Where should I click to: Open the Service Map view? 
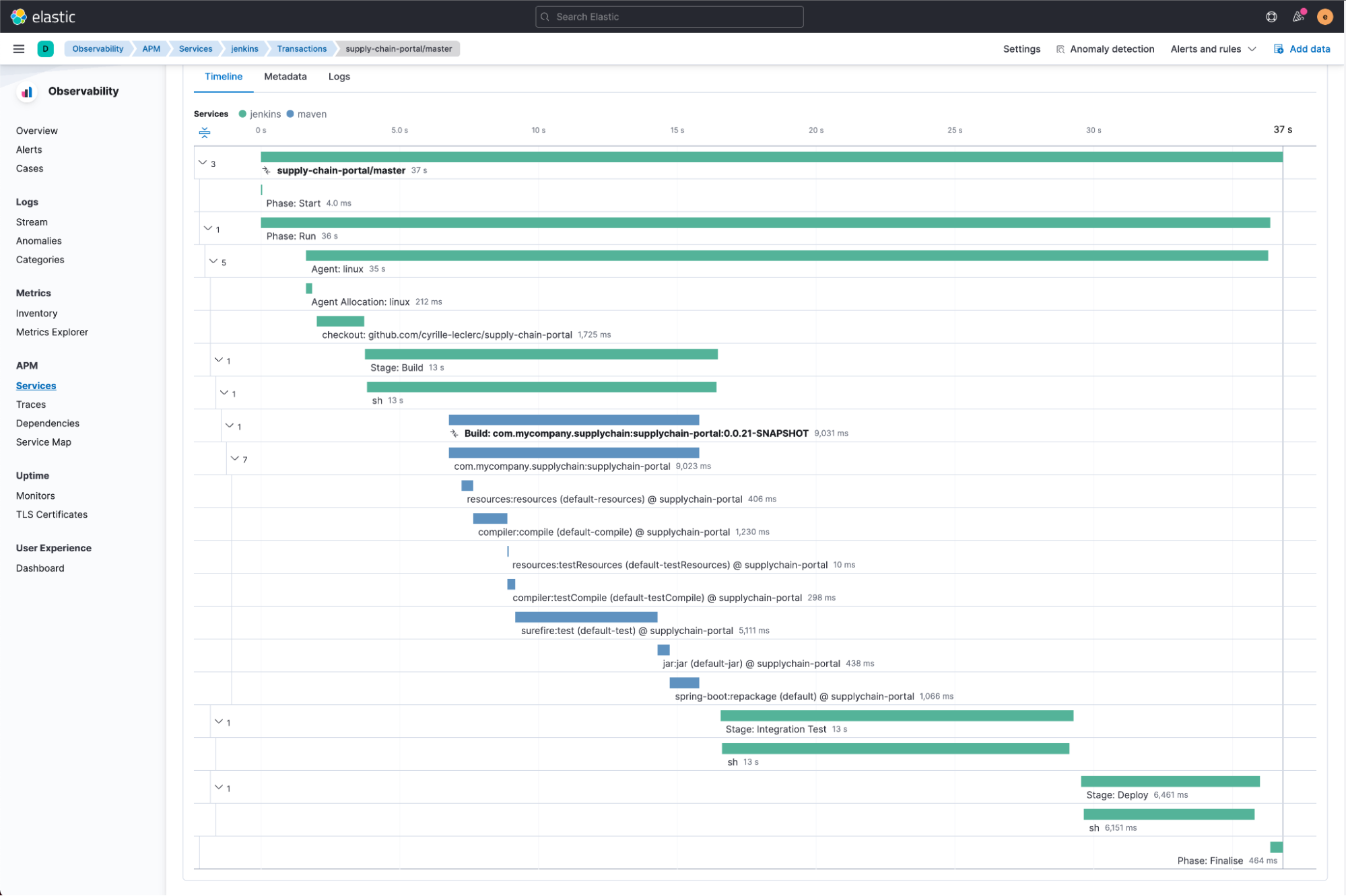coord(44,441)
